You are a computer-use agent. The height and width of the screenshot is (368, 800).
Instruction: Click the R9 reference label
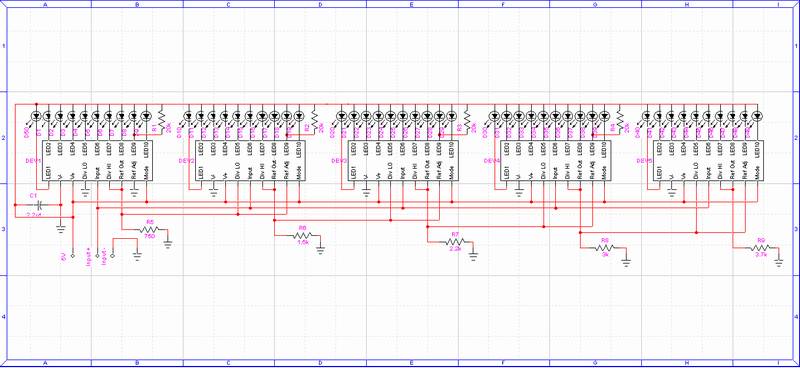[761, 239]
